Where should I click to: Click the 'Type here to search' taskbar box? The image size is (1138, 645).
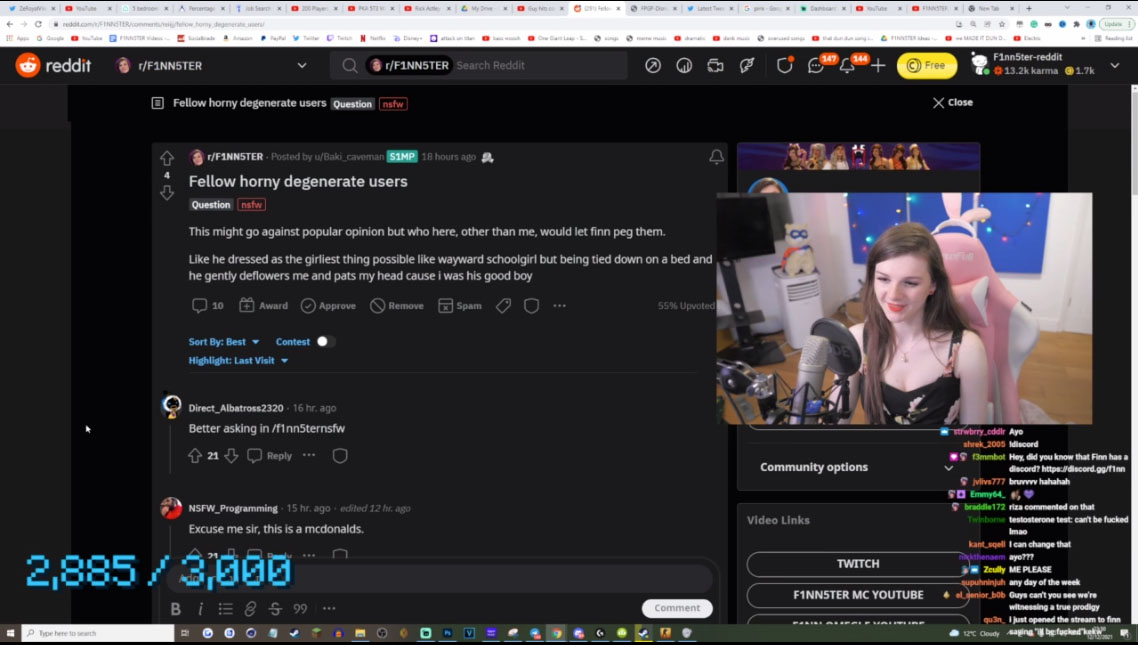[98, 633]
